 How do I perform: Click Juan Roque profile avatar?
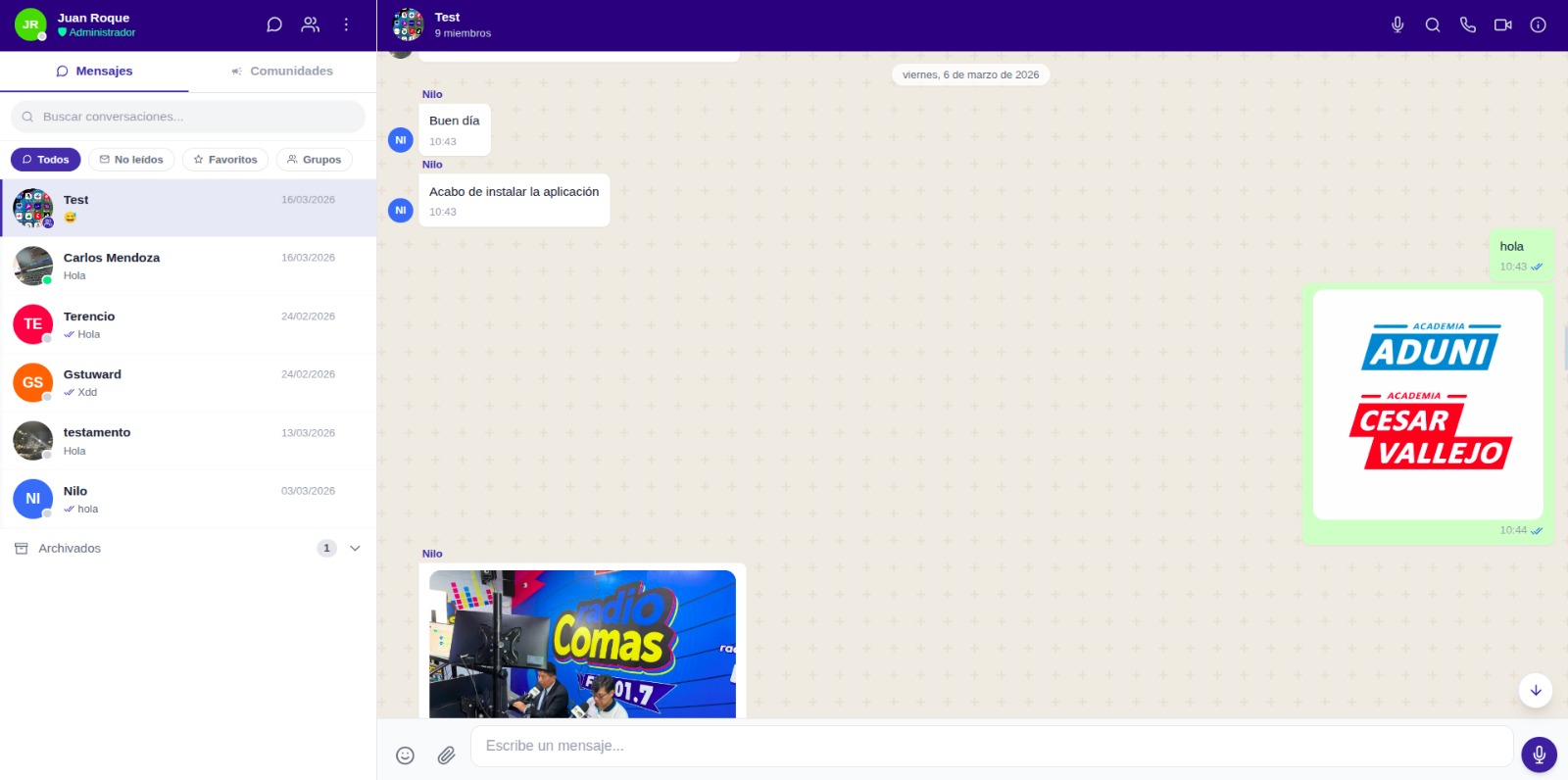(30, 24)
